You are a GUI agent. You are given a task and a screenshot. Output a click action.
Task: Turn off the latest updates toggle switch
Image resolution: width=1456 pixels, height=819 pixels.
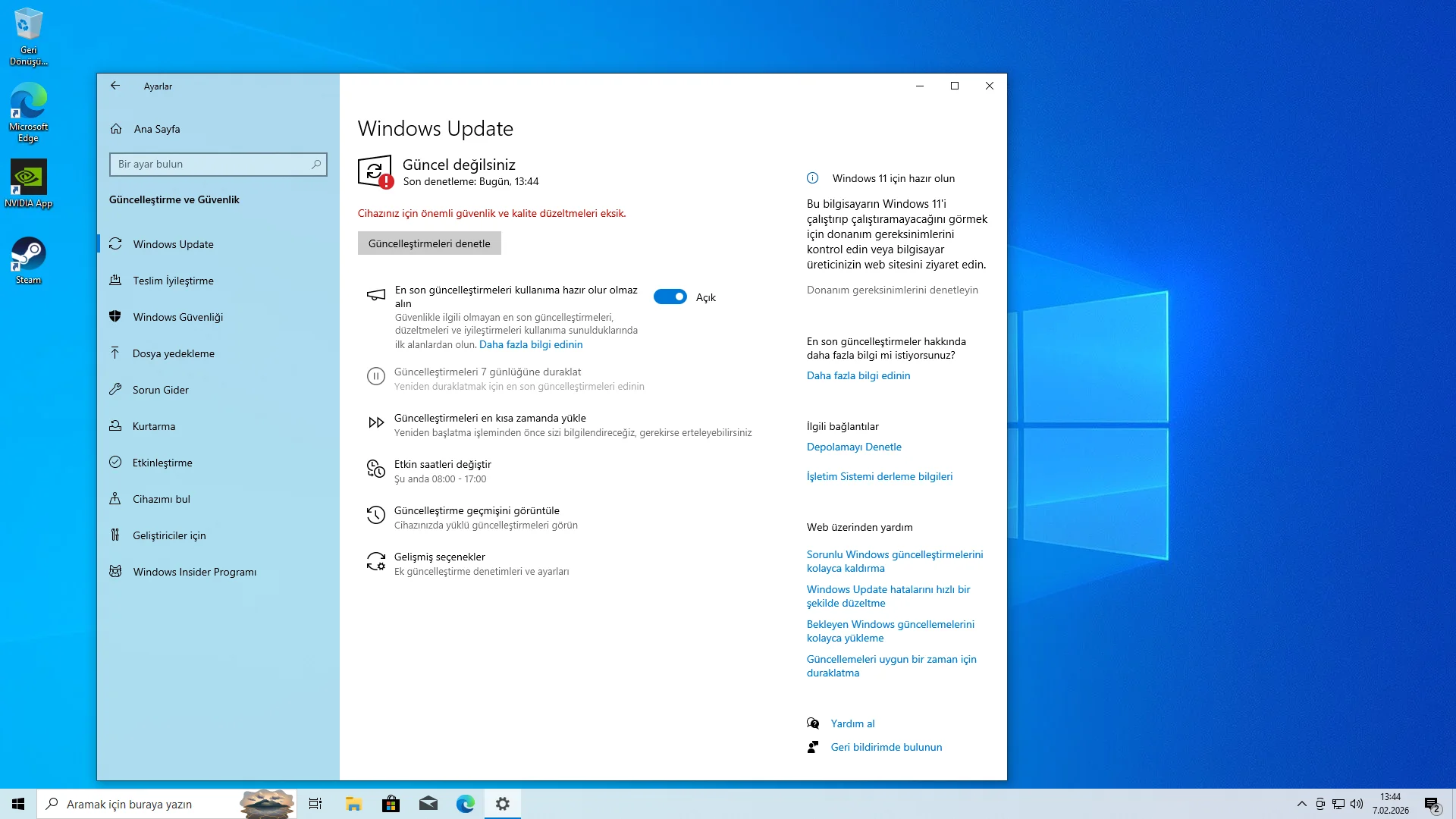(670, 297)
